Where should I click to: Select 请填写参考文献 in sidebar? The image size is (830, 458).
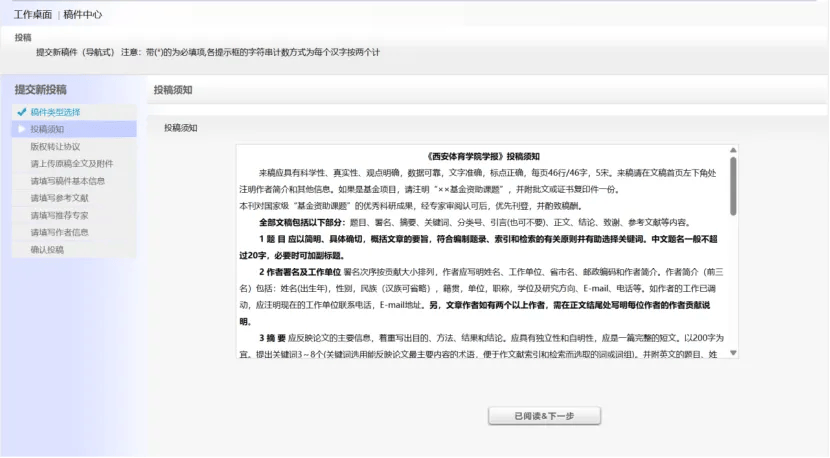pos(59,198)
